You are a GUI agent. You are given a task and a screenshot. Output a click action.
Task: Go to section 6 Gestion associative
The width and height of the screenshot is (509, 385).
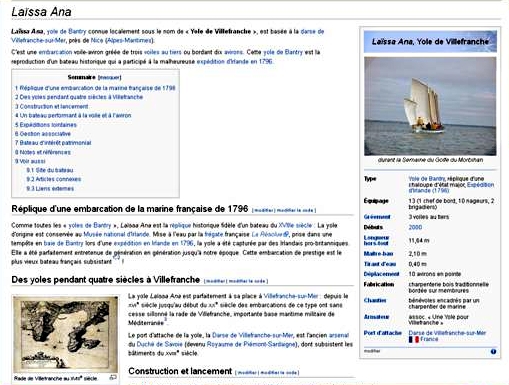[x=43, y=134]
